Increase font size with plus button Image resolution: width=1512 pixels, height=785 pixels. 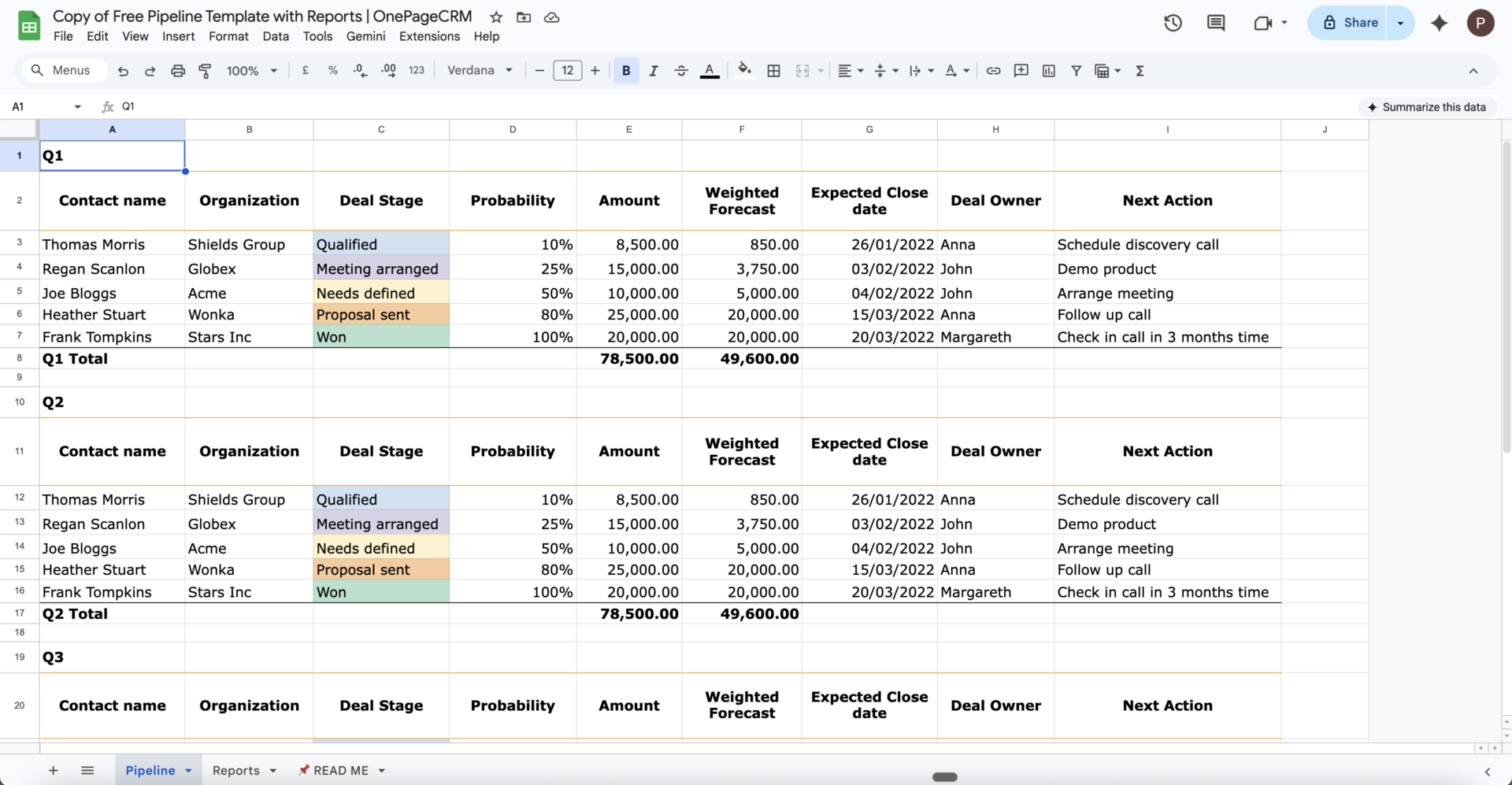(595, 71)
